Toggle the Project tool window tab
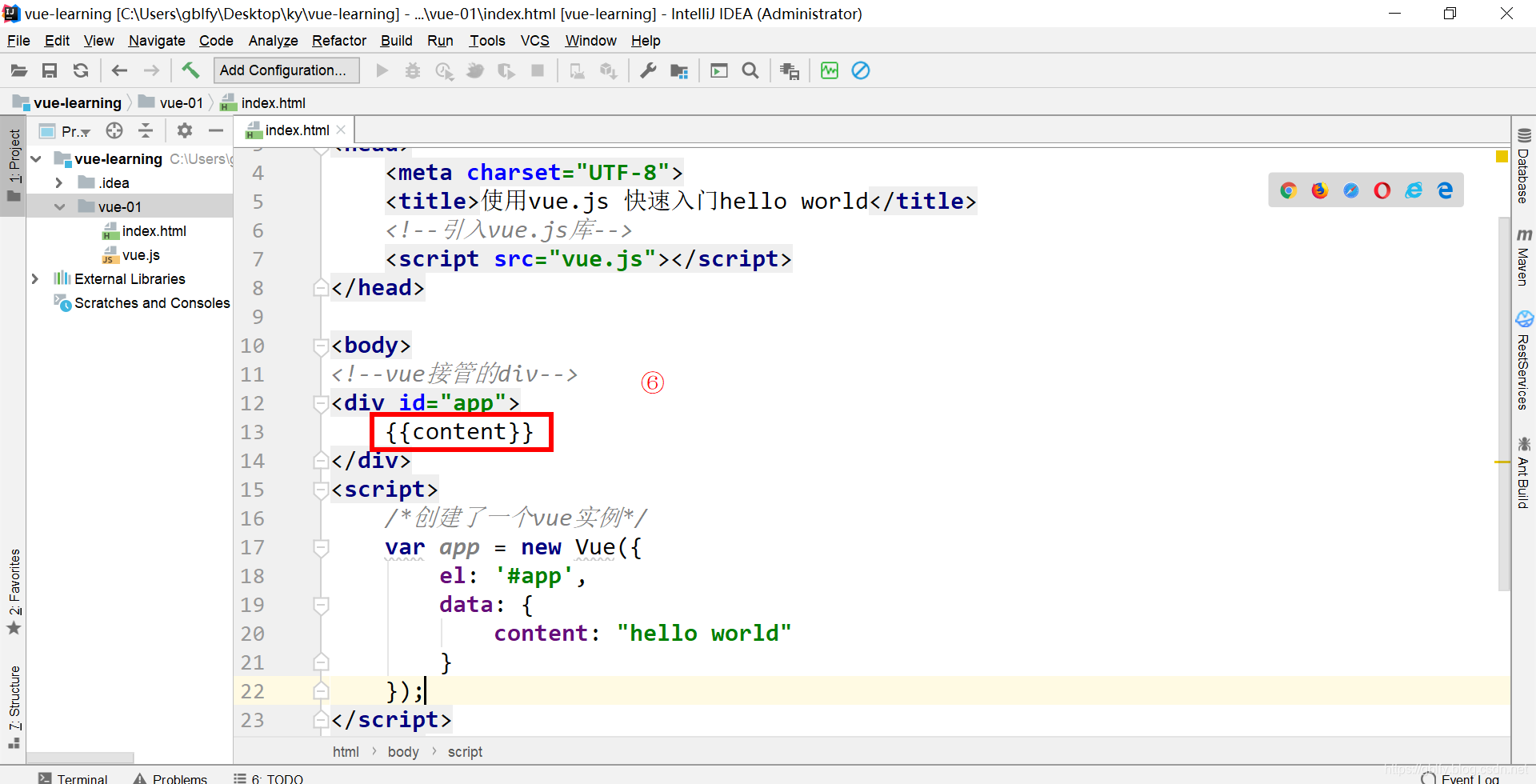The height and width of the screenshot is (784, 1536). tap(14, 166)
